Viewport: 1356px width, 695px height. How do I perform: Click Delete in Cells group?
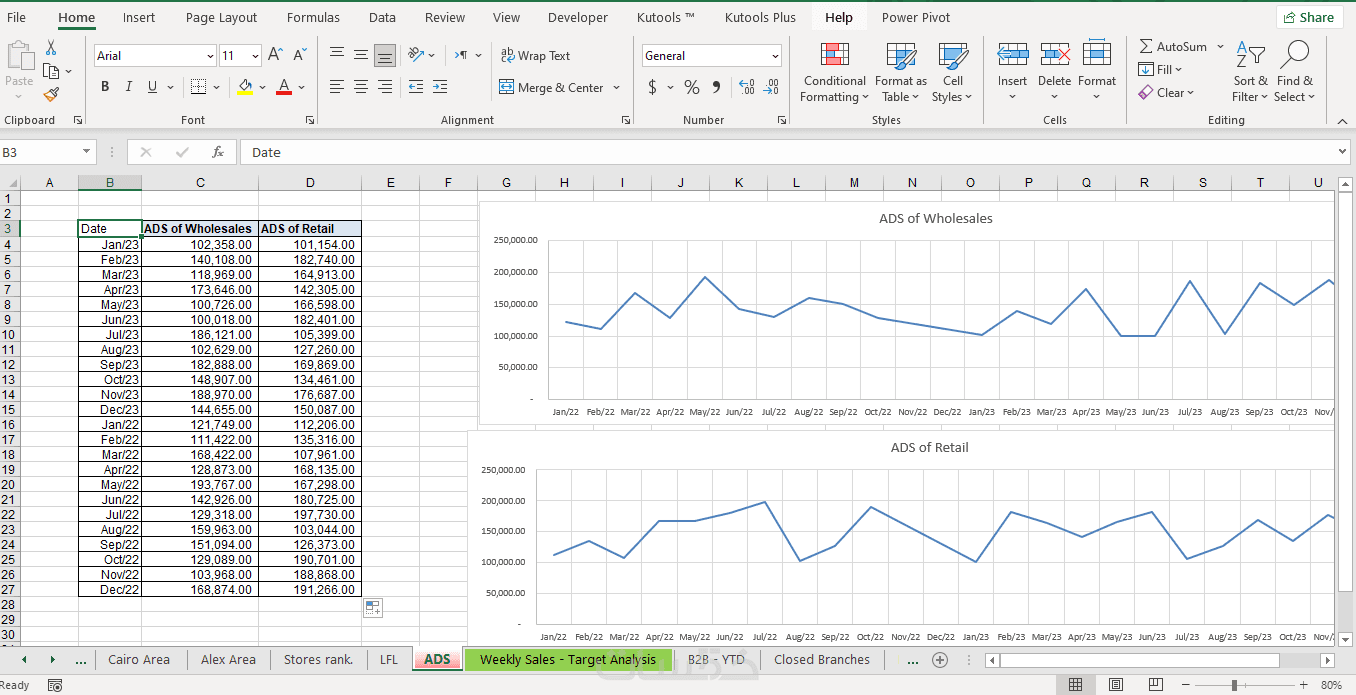pos(1054,72)
